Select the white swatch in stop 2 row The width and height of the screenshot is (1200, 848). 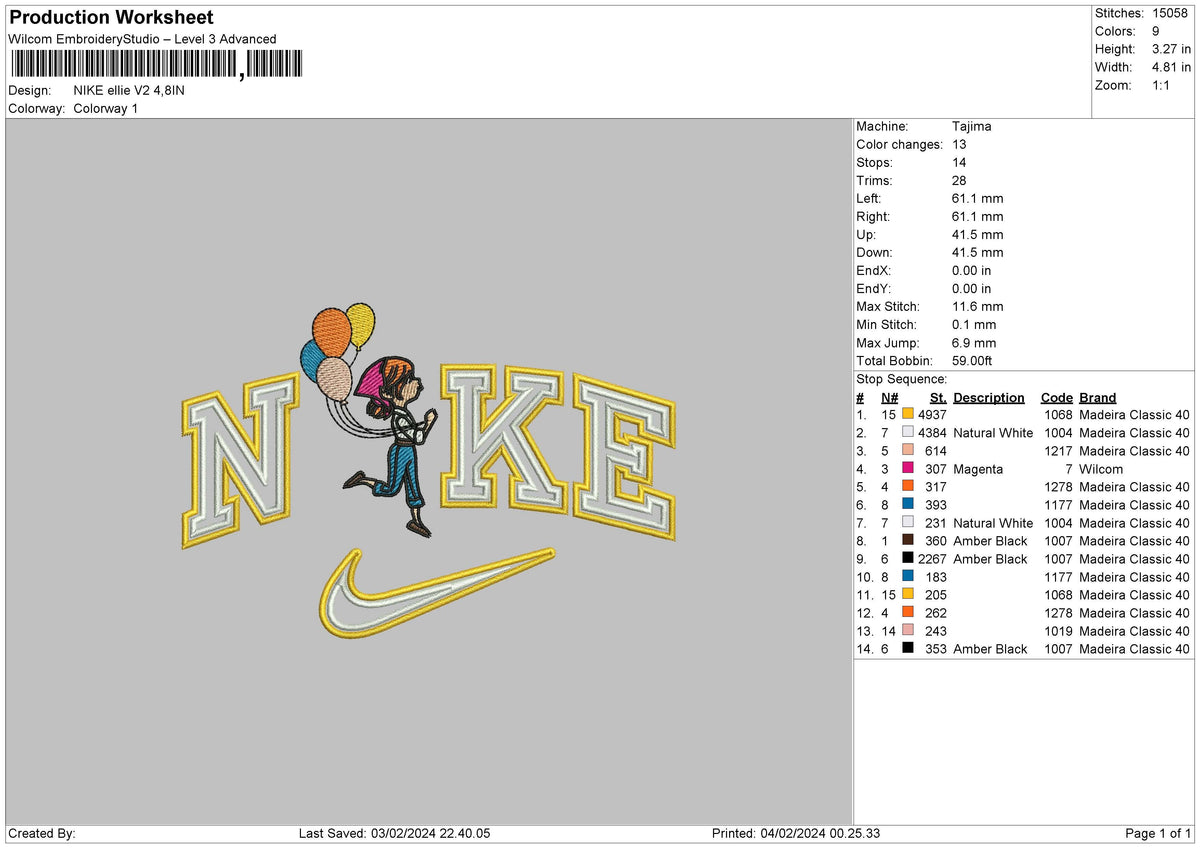pos(907,433)
